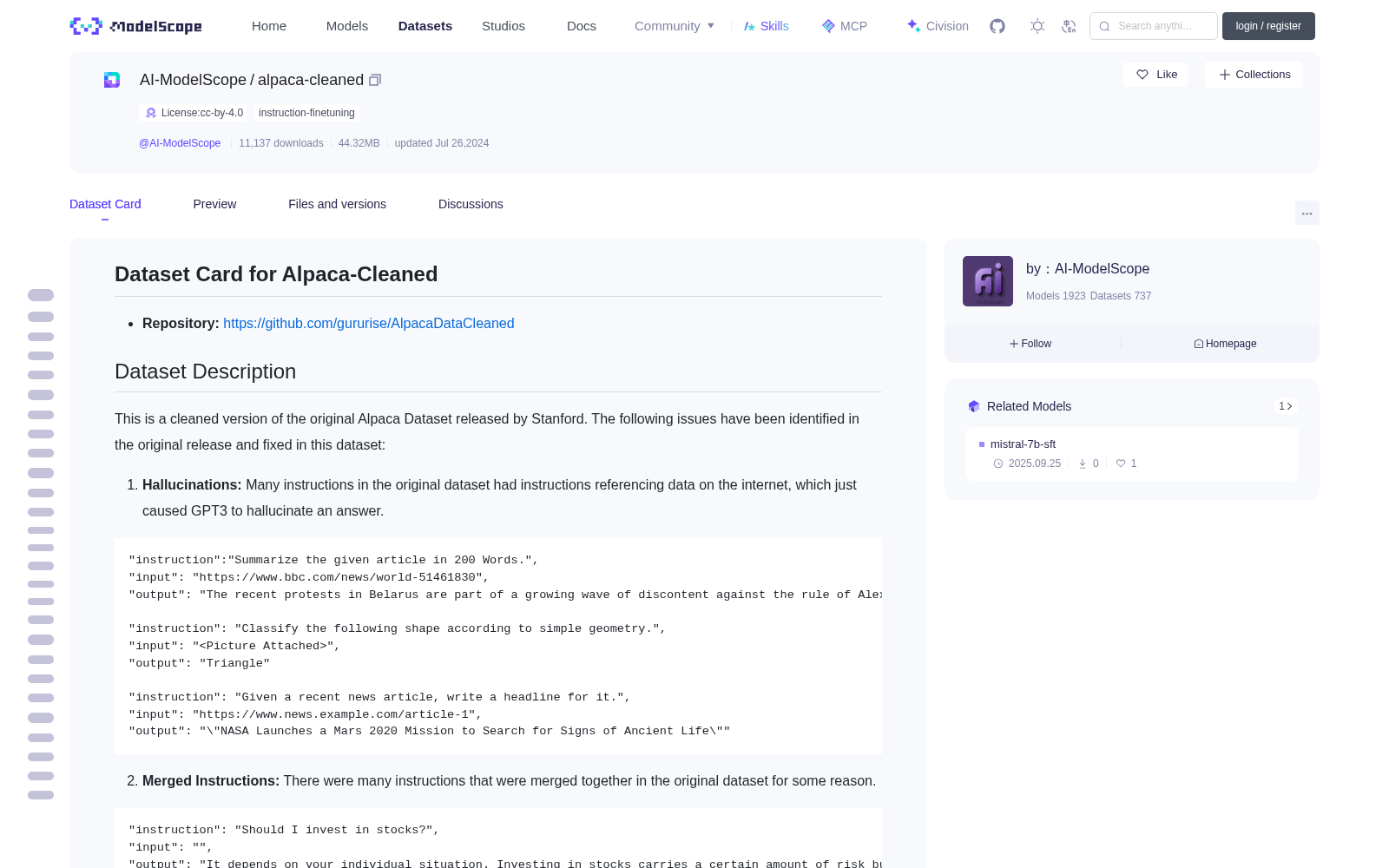Image resolution: width=1389 pixels, height=868 pixels.
Task: Click the instruction-finetuning tag
Action: 306,113
